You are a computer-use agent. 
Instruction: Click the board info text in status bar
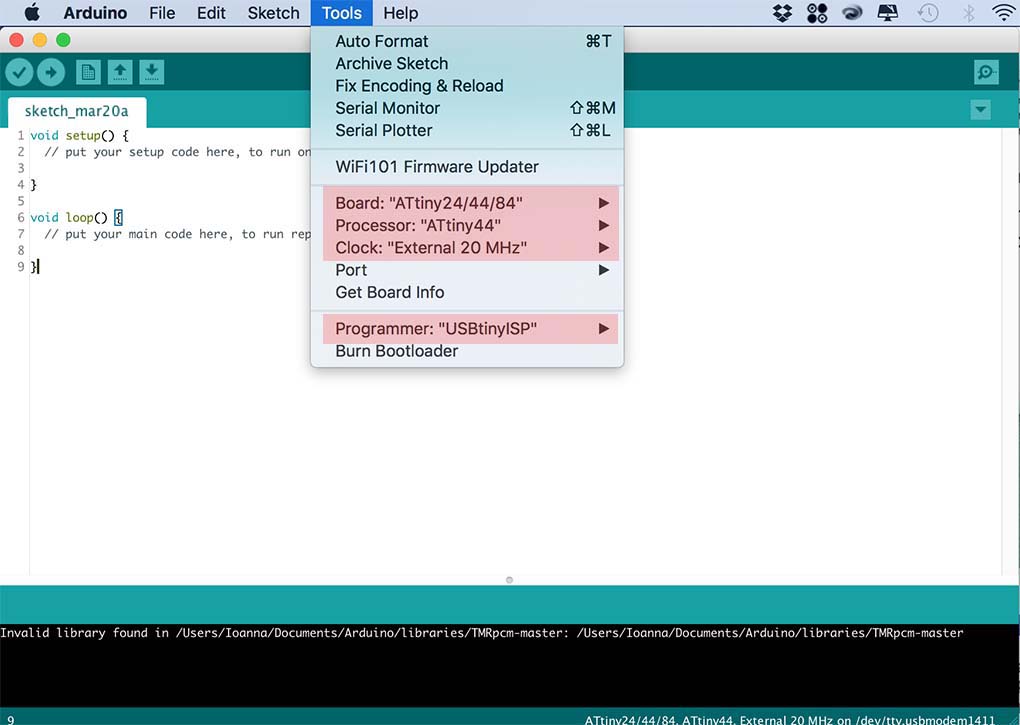point(789,719)
